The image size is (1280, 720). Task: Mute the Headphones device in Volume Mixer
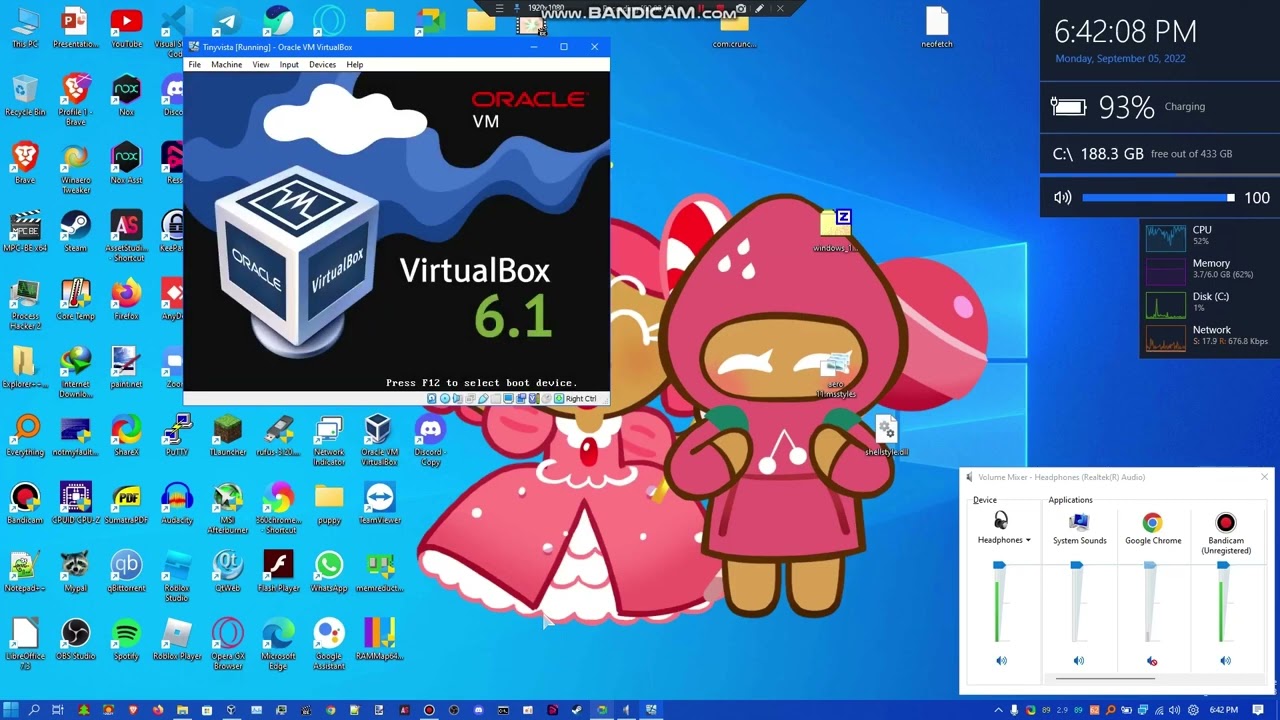tap(1001, 660)
